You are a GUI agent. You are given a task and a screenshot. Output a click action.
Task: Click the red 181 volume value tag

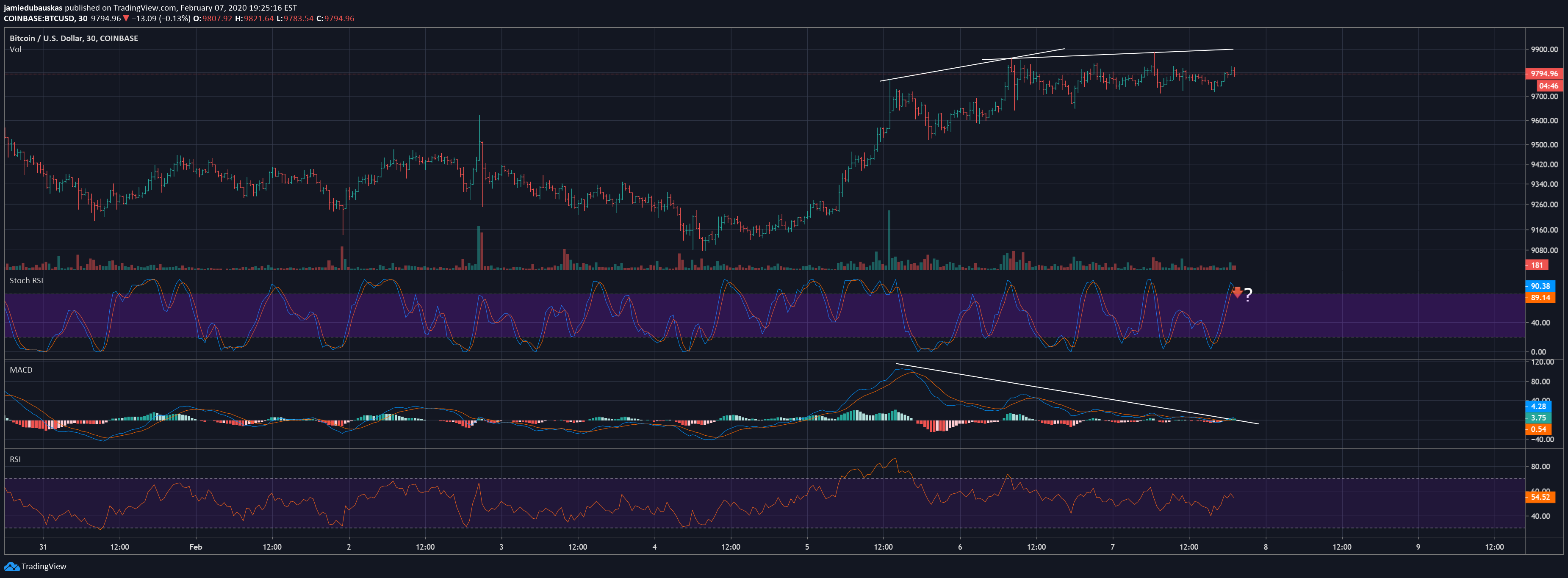pyautogui.click(x=1537, y=265)
